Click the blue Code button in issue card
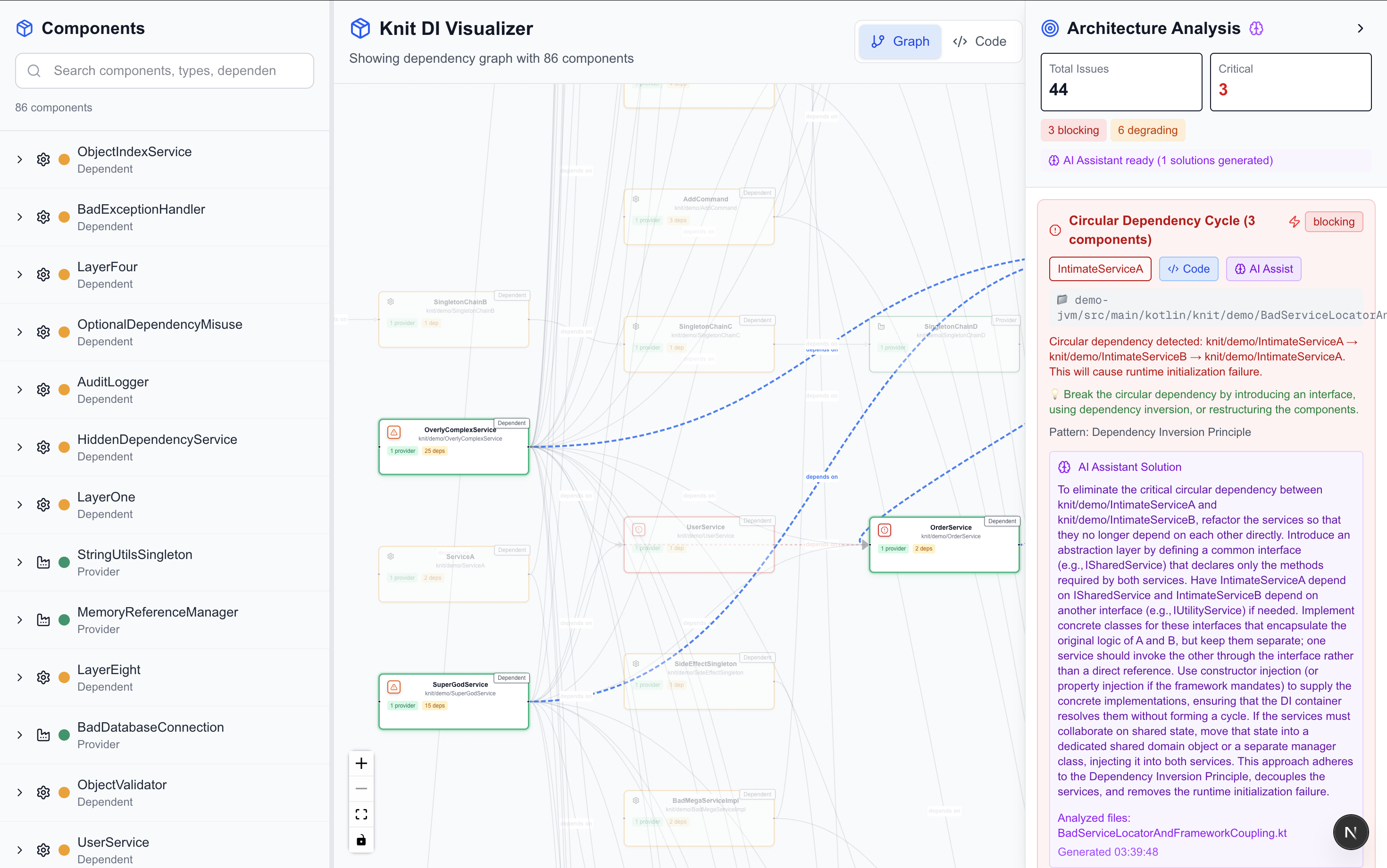Viewport: 1387px width, 868px height. click(x=1188, y=269)
